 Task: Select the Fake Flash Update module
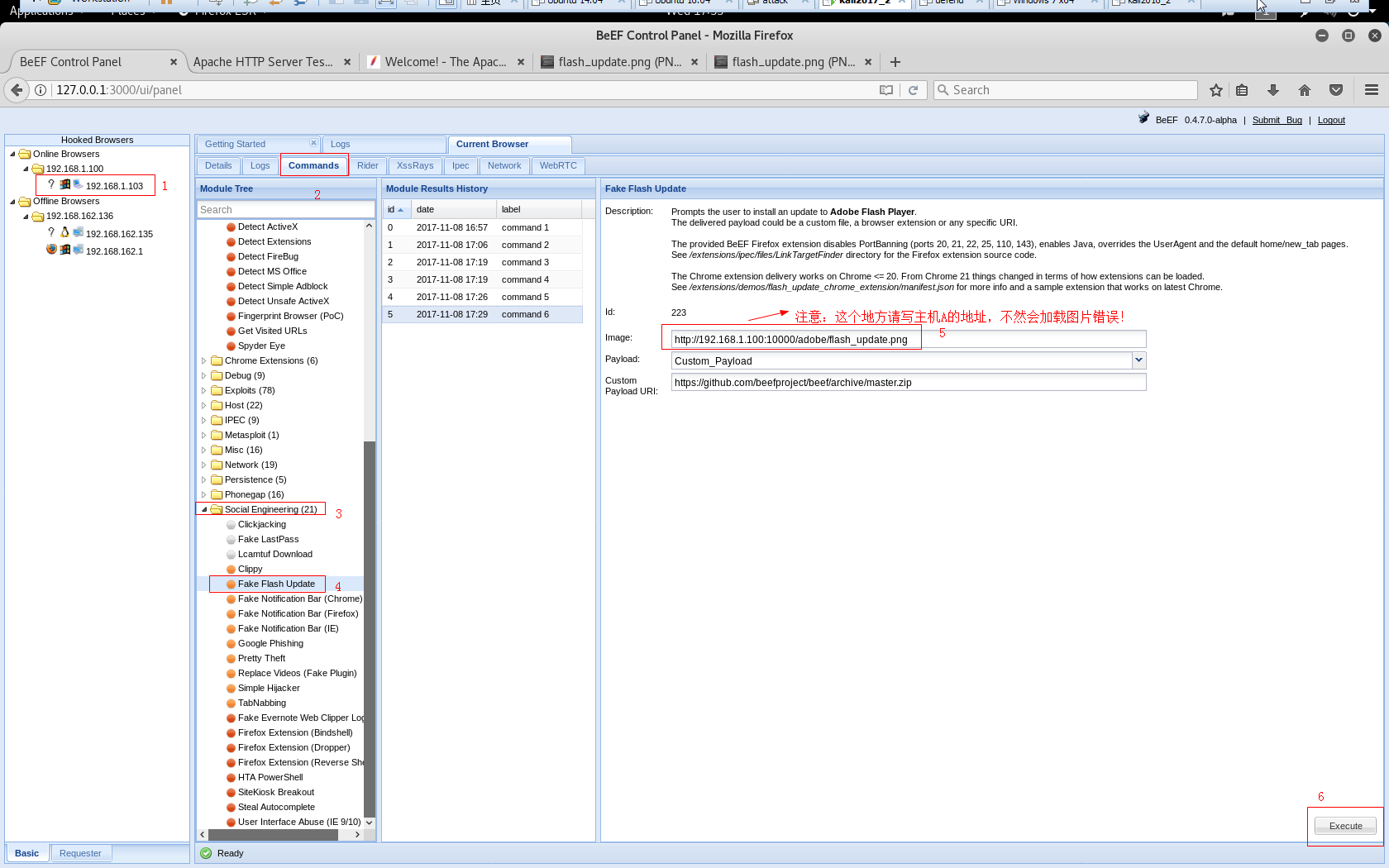click(x=276, y=584)
